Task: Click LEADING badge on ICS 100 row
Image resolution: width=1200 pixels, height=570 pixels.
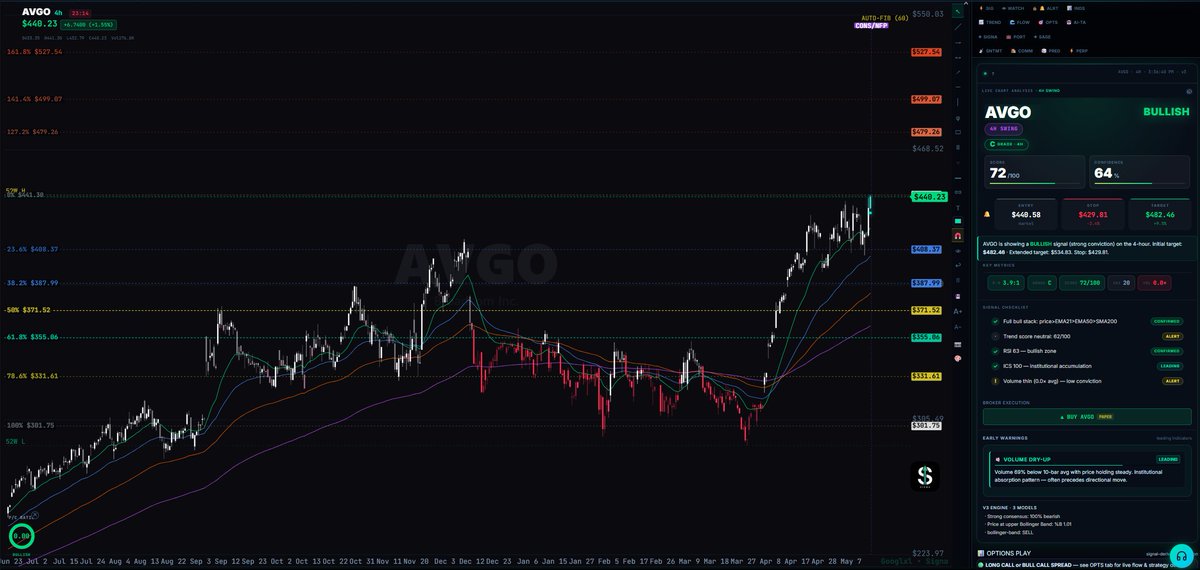Action: pos(1170,366)
